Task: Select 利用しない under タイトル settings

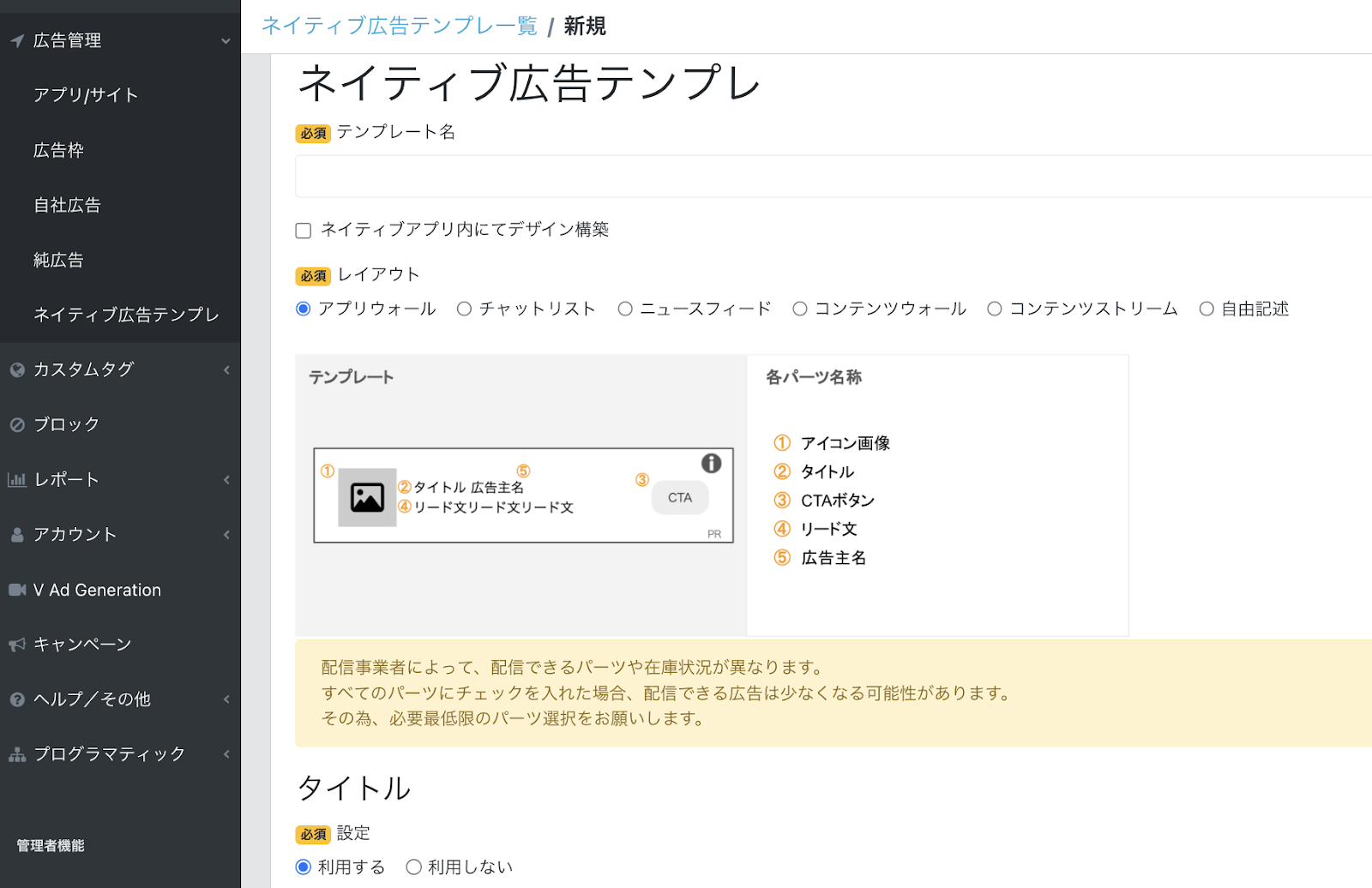Action: (x=414, y=867)
